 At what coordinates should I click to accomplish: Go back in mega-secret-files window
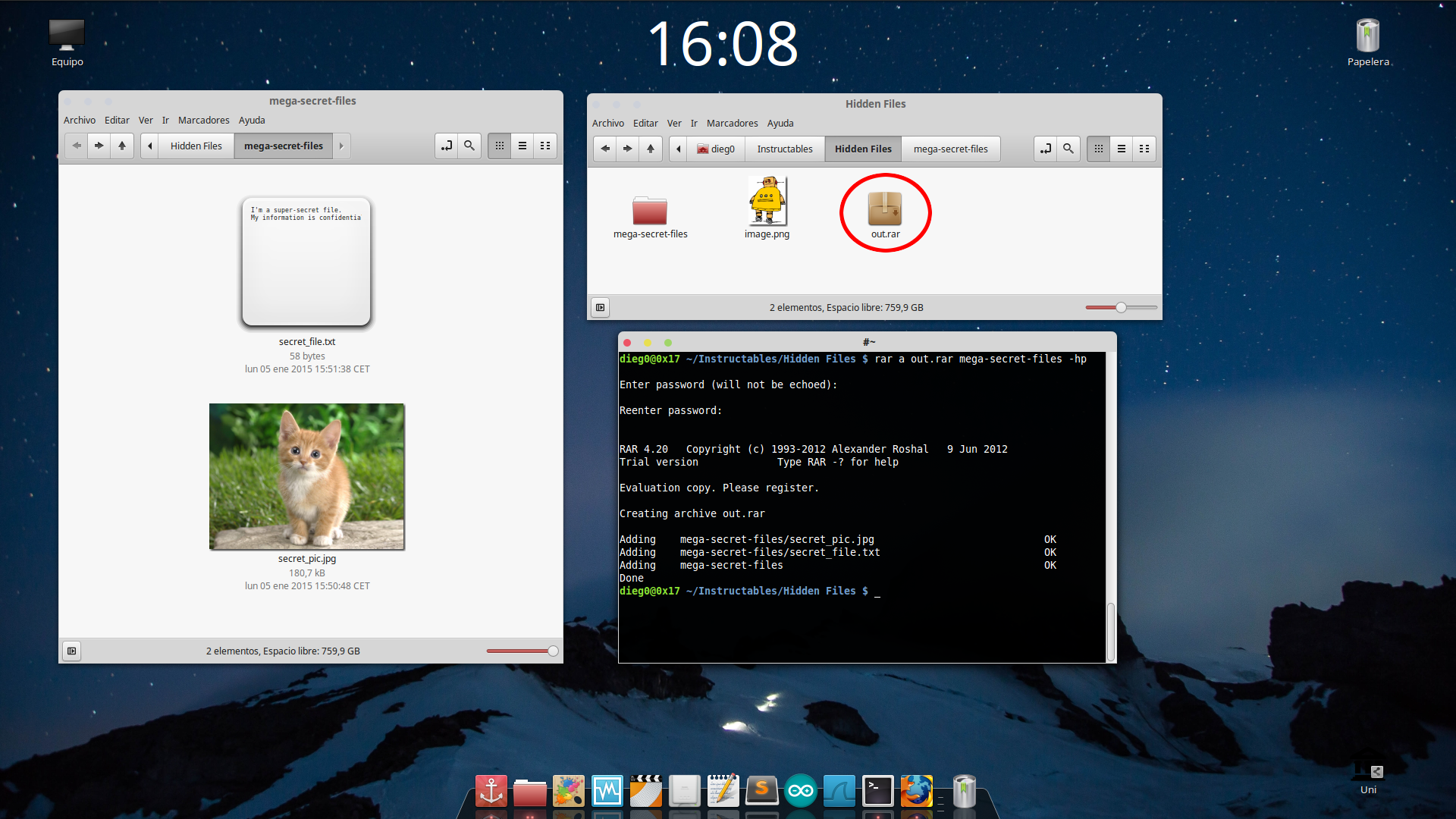click(77, 146)
